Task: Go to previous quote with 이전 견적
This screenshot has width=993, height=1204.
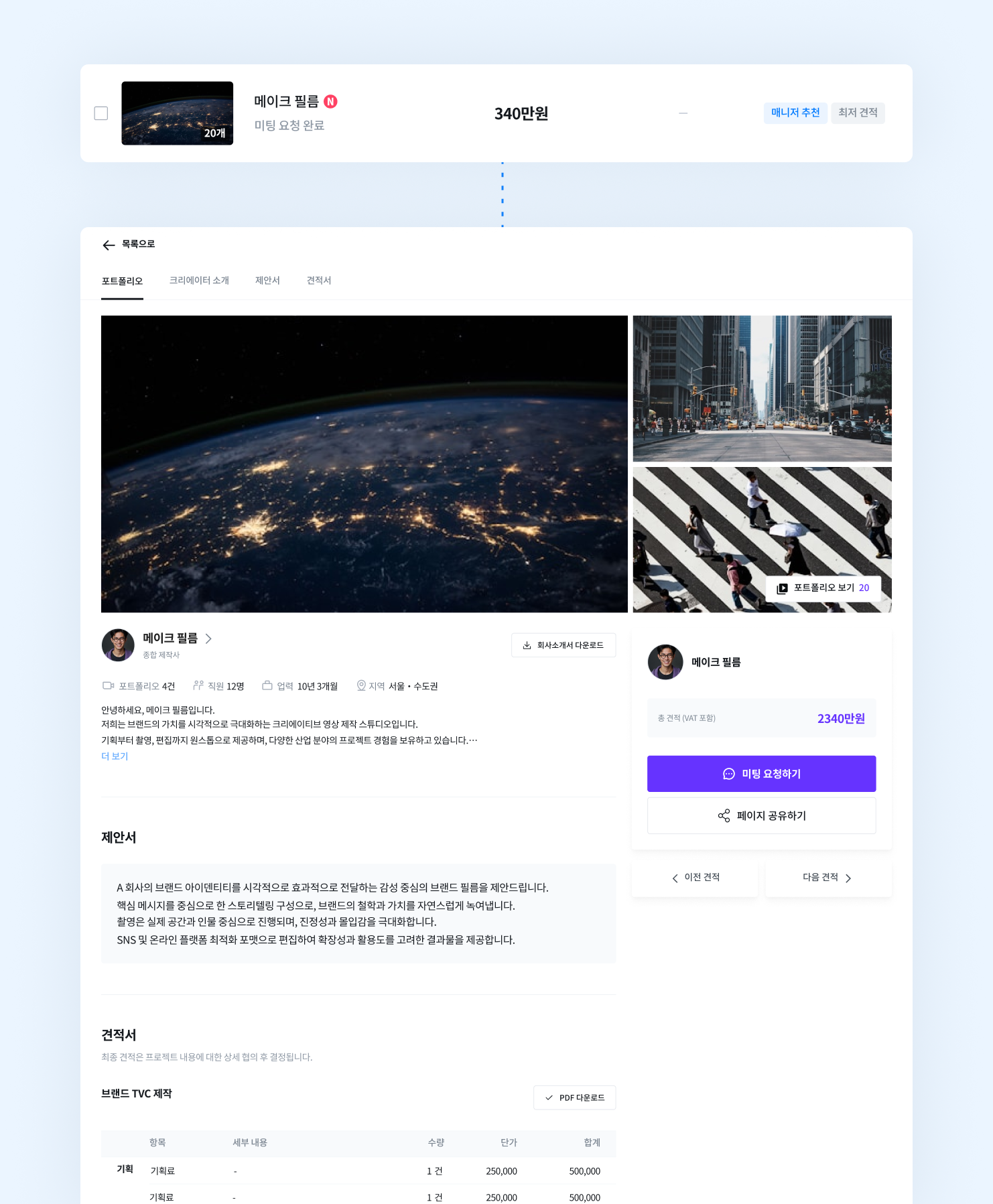Action: [695, 878]
